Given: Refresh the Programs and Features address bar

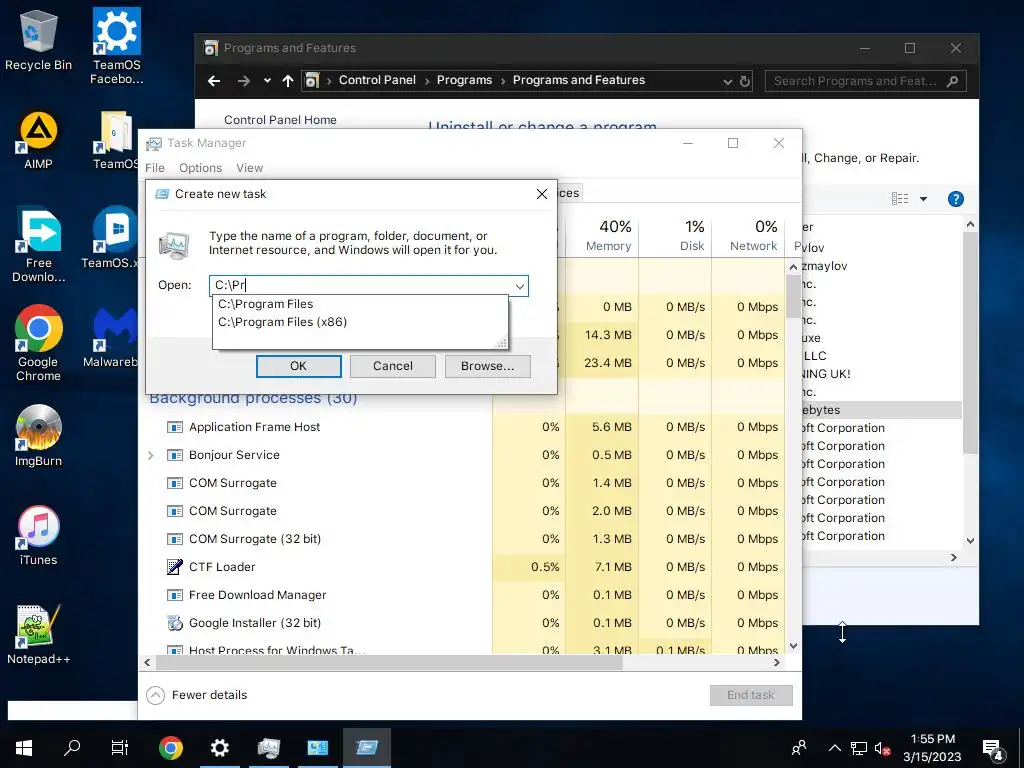Looking at the screenshot, I should [744, 82].
